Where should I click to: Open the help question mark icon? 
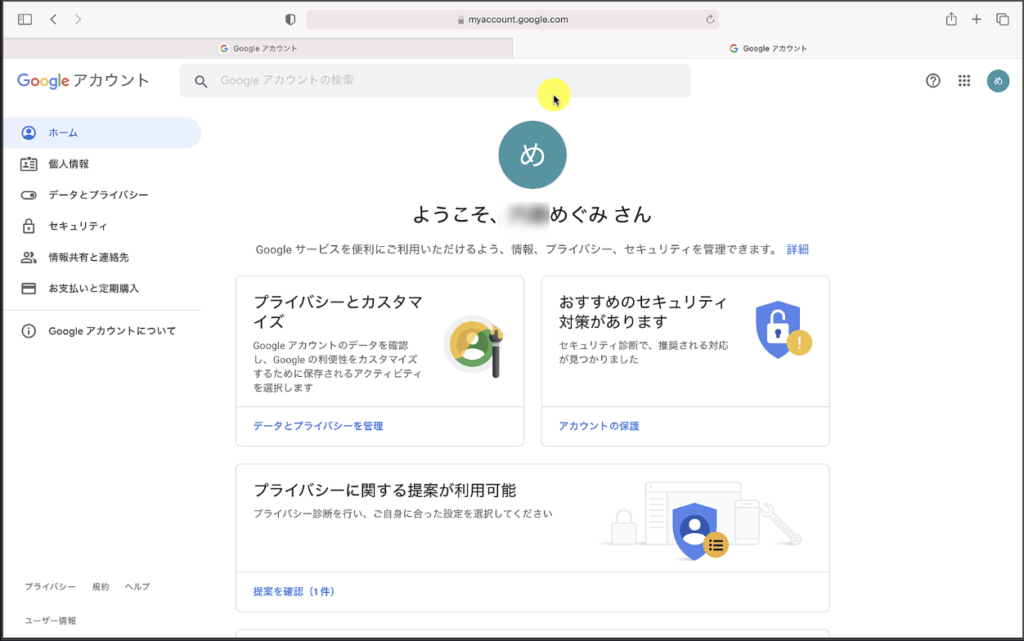click(933, 81)
